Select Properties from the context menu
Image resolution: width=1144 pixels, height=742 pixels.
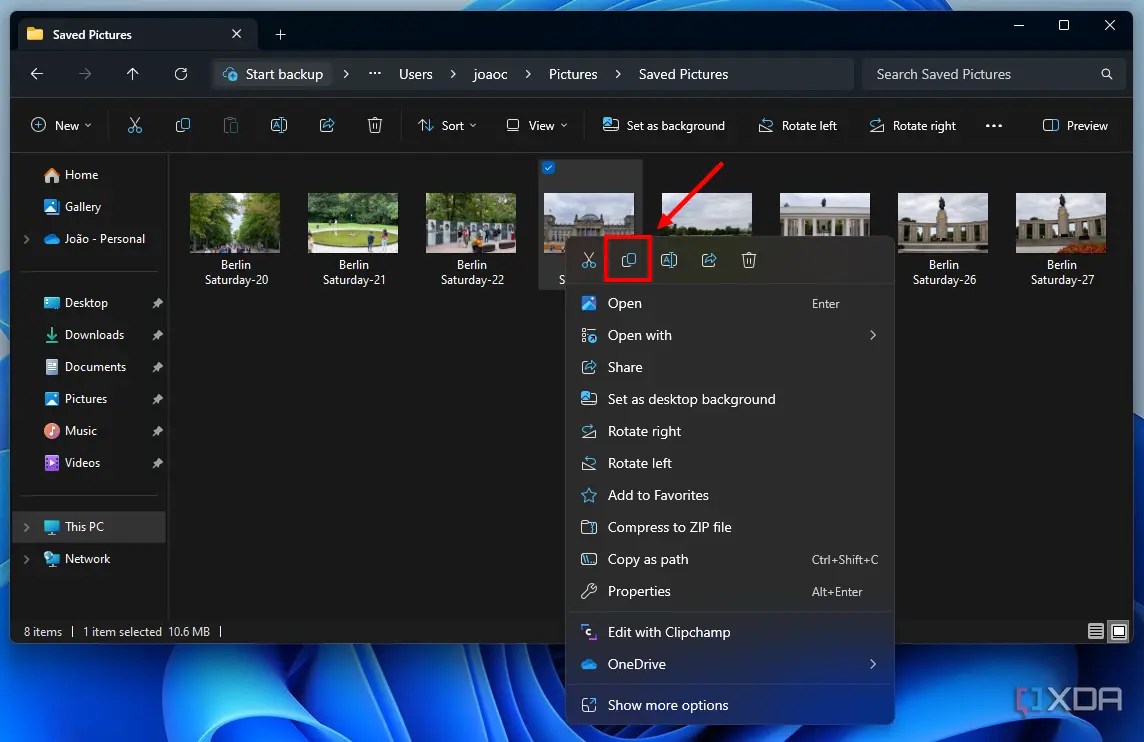pos(639,591)
